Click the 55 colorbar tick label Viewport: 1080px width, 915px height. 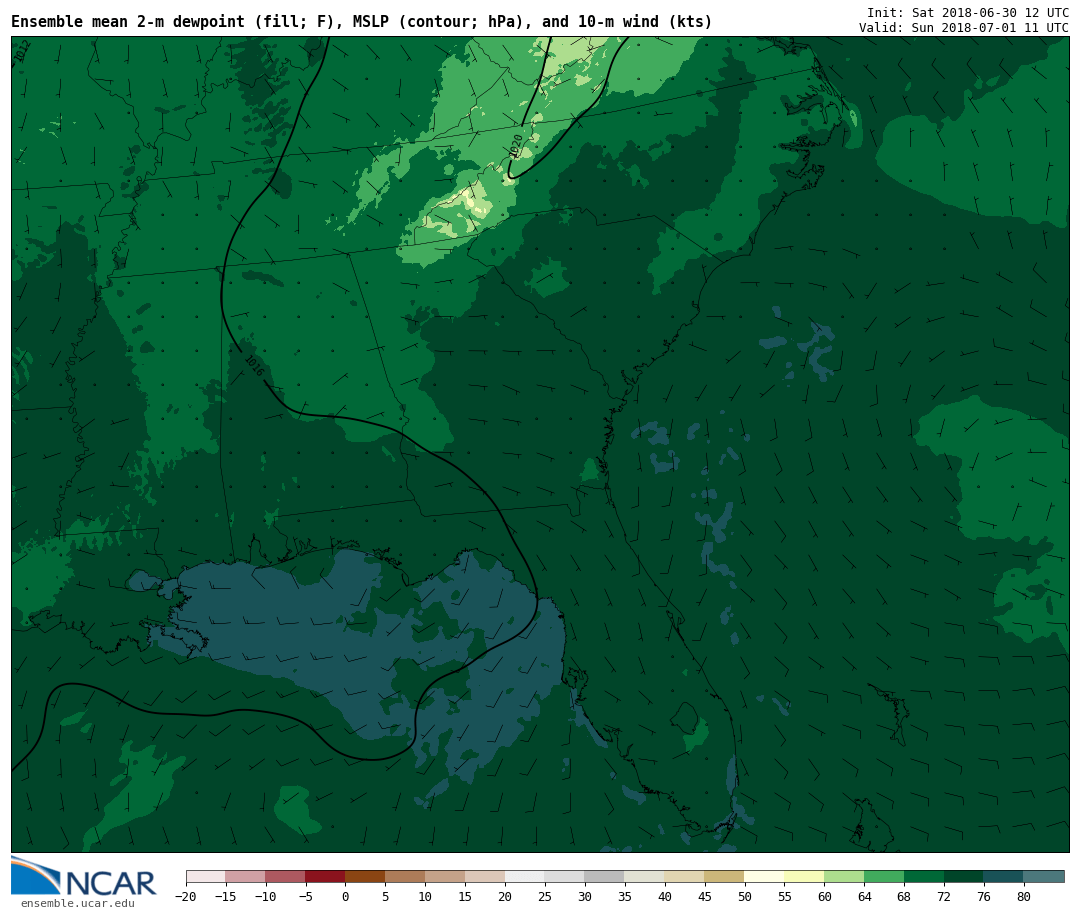[x=785, y=896]
